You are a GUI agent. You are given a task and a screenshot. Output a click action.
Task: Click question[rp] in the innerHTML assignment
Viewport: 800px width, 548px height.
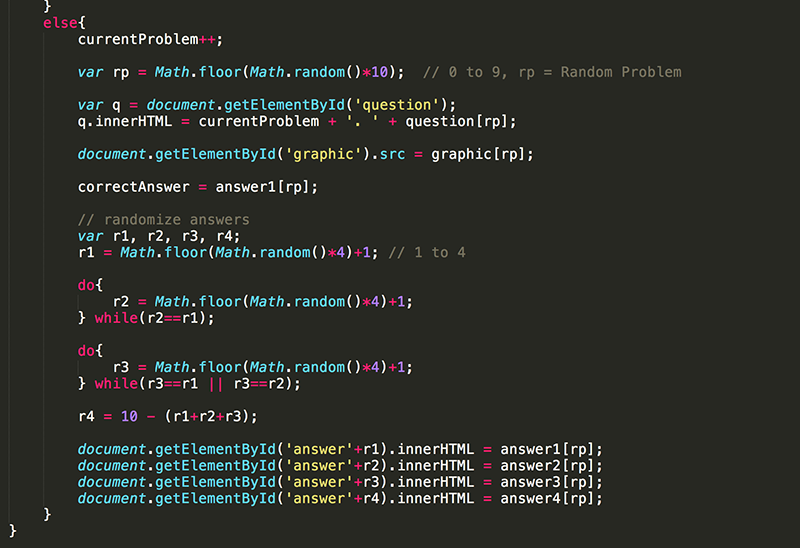click(470, 121)
